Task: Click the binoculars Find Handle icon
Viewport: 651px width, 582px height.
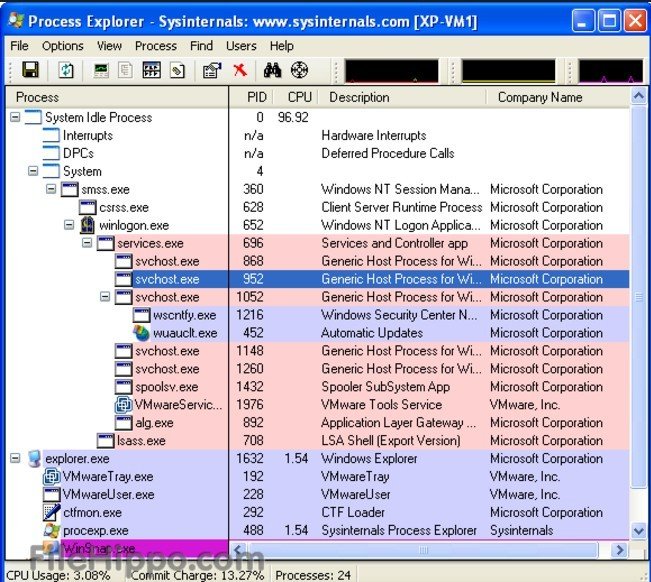Action: point(272,70)
